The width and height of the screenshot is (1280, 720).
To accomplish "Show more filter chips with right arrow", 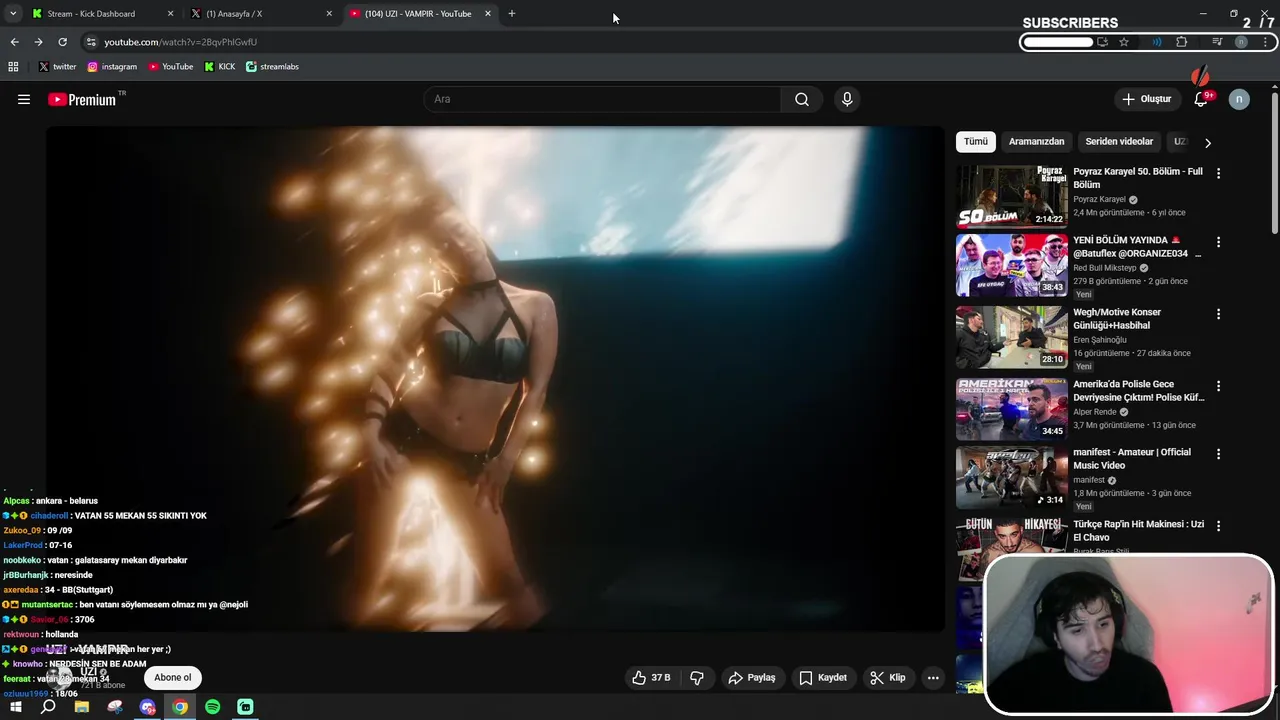I will pyautogui.click(x=1207, y=142).
